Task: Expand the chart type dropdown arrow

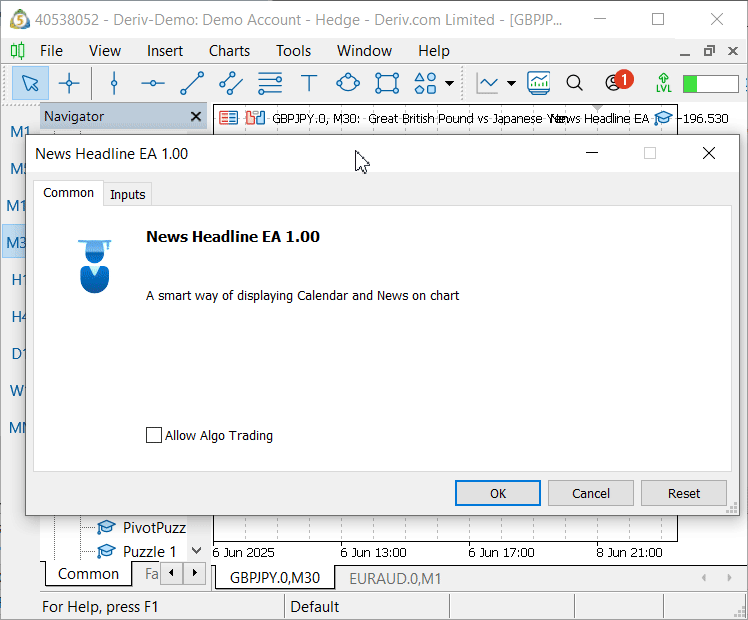Action: coord(511,83)
